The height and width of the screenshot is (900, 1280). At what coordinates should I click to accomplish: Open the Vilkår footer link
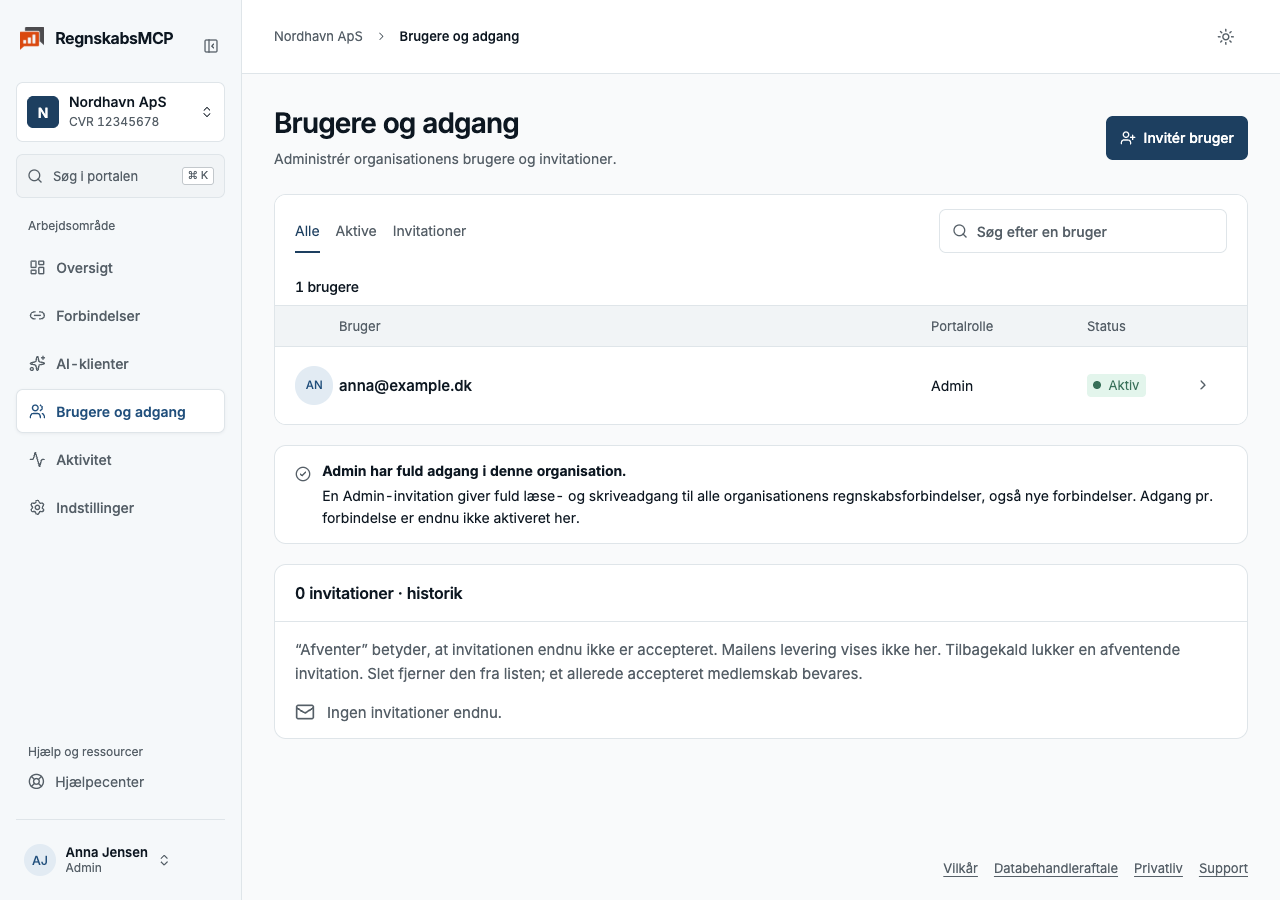point(960,868)
